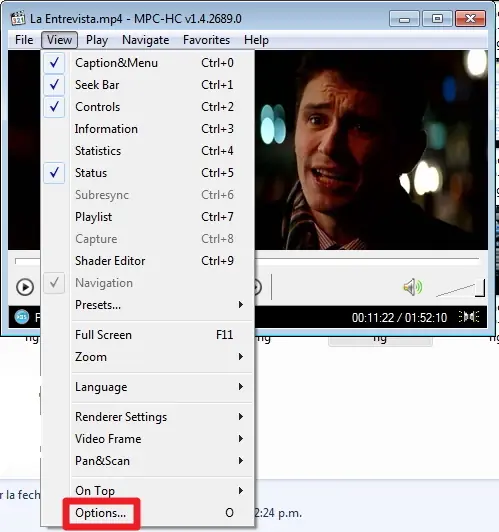499x532 pixels.
Task: Show the Statistics panel
Action: 149,151
